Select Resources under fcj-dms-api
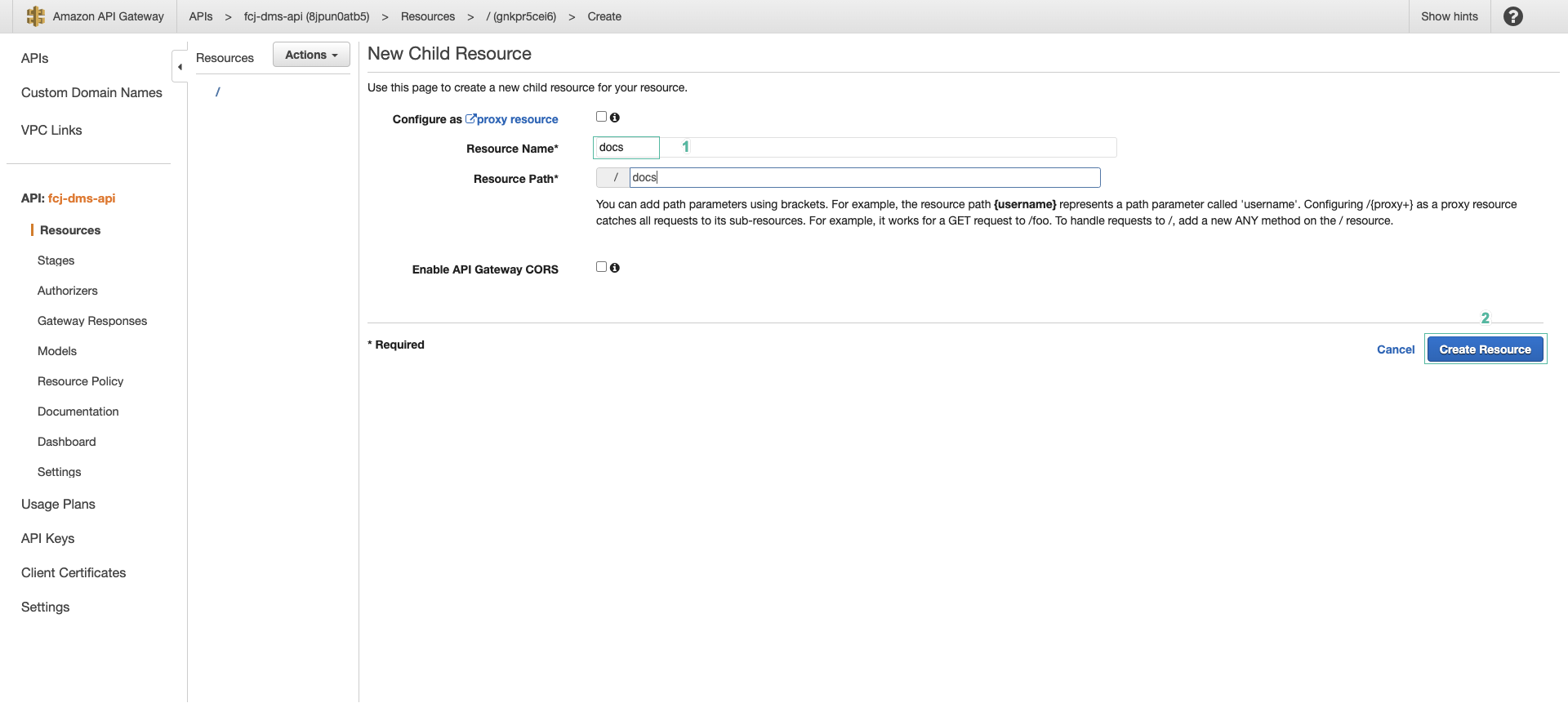This screenshot has height=703, width=1568. [70, 230]
